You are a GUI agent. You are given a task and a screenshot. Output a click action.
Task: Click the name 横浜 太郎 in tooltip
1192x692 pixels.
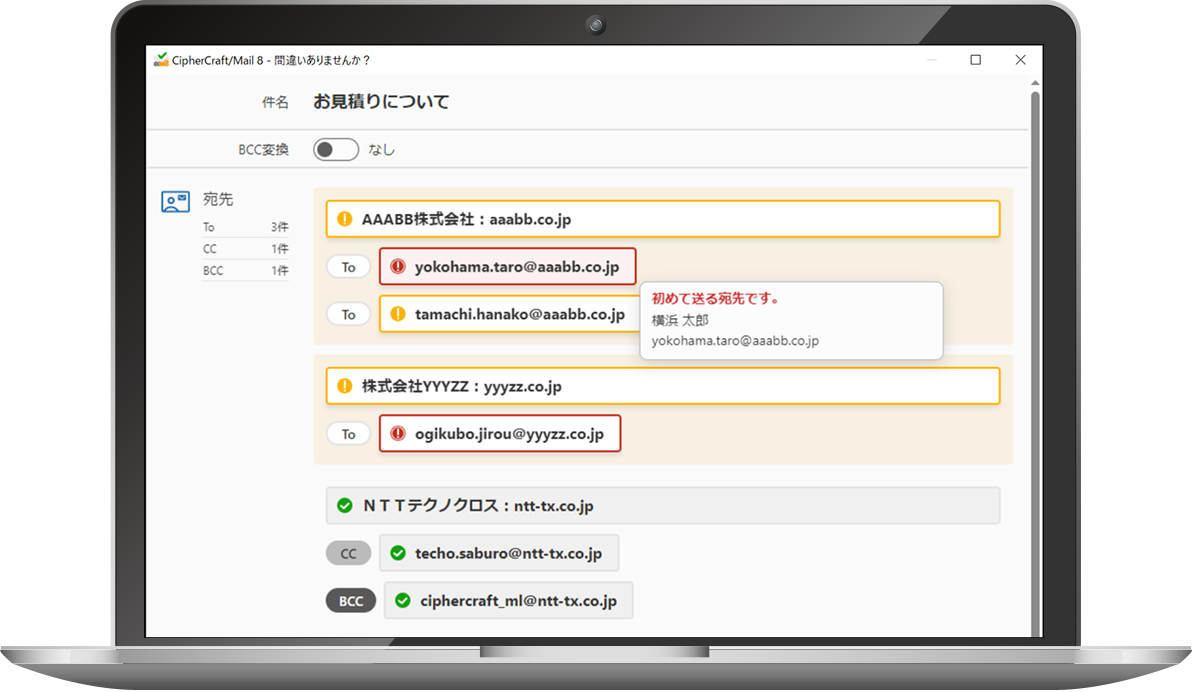tap(680, 320)
